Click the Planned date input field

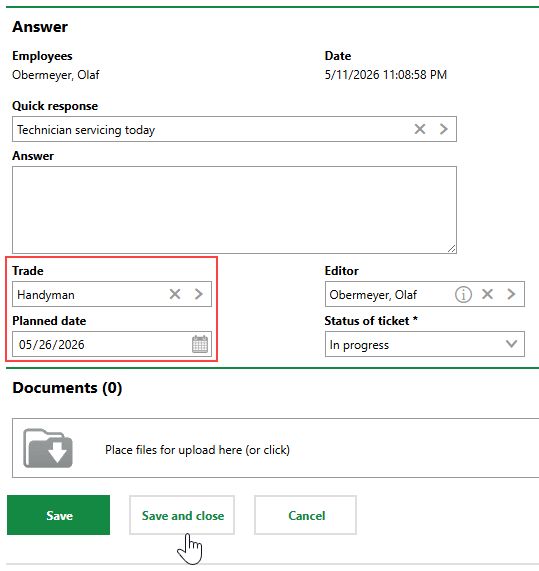pyautogui.click(x=102, y=344)
